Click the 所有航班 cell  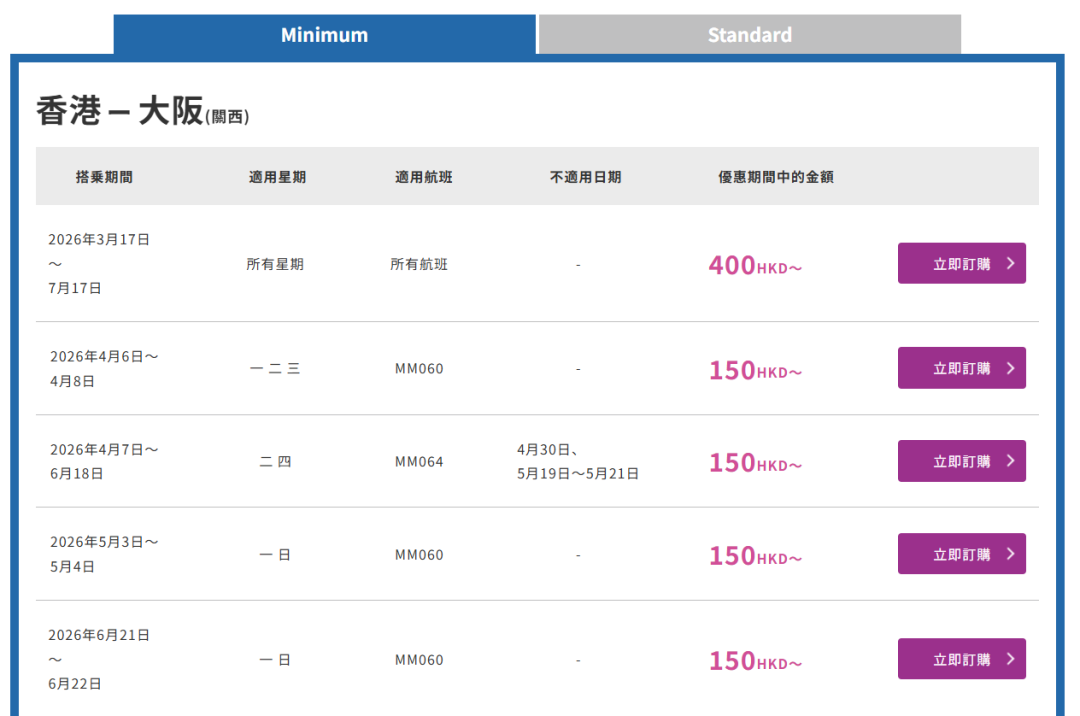pyautogui.click(x=419, y=264)
